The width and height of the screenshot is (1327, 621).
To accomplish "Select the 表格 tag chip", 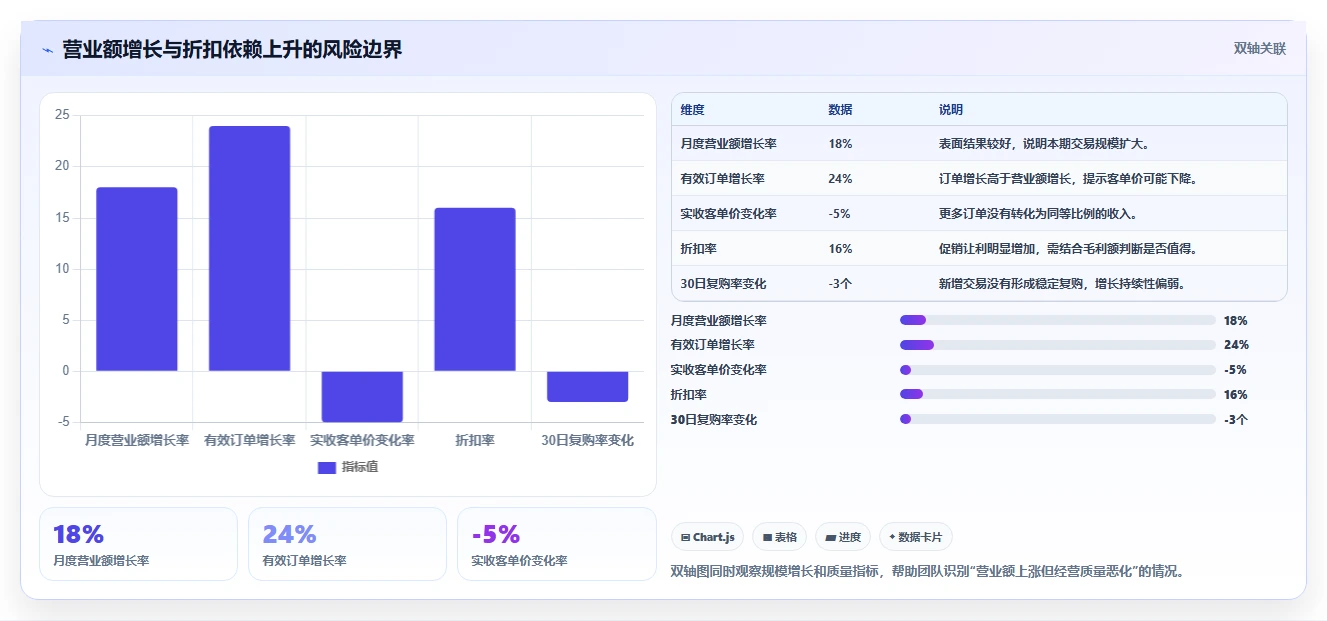I will [x=779, y=537].
